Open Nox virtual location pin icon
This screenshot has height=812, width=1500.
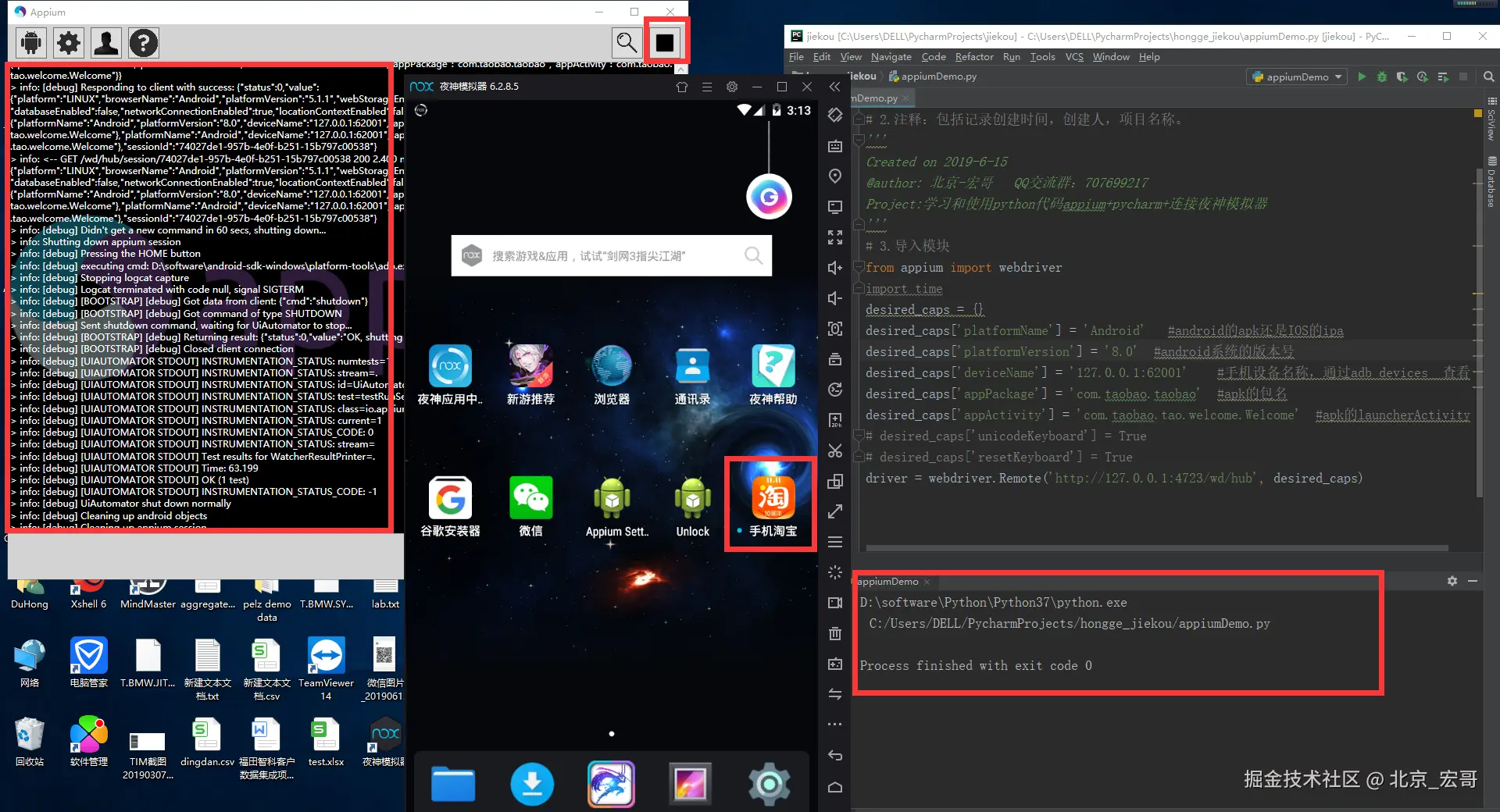(x=835, y=176)
